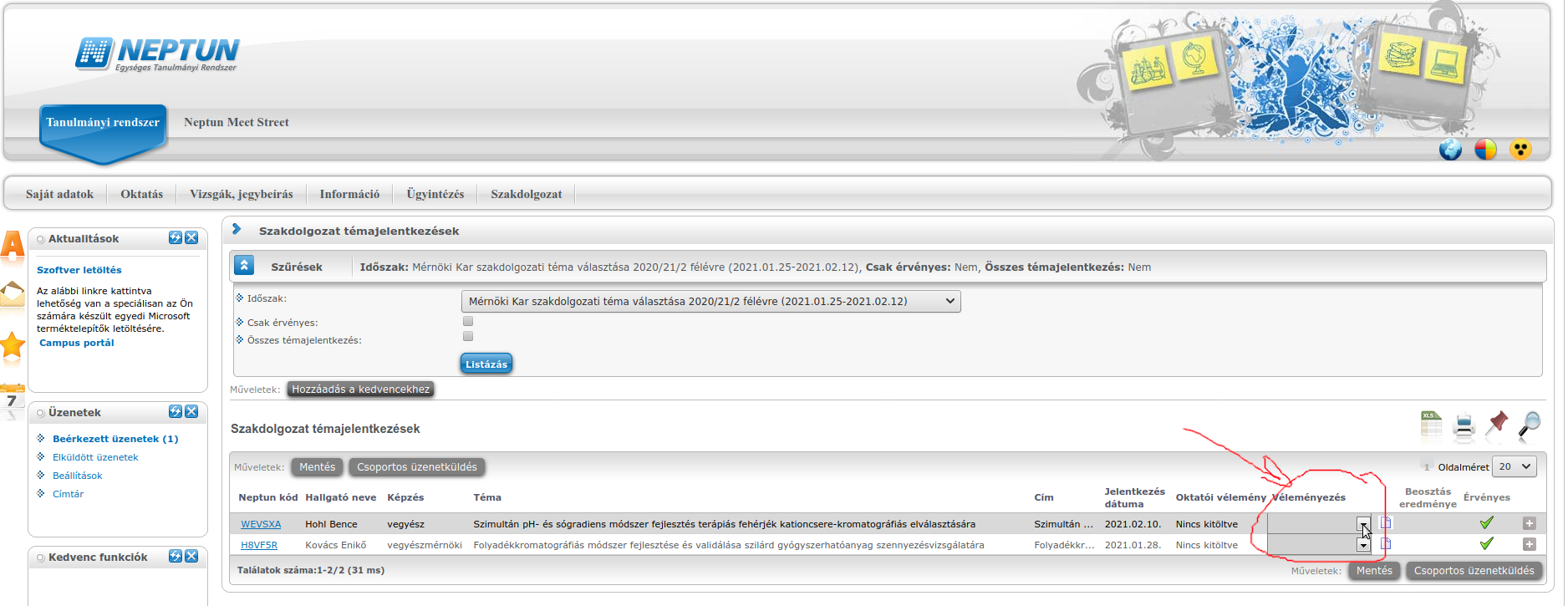1568x606 pixels.
Task: Open the Szakdolgozat menu
Action: [526, 194]
